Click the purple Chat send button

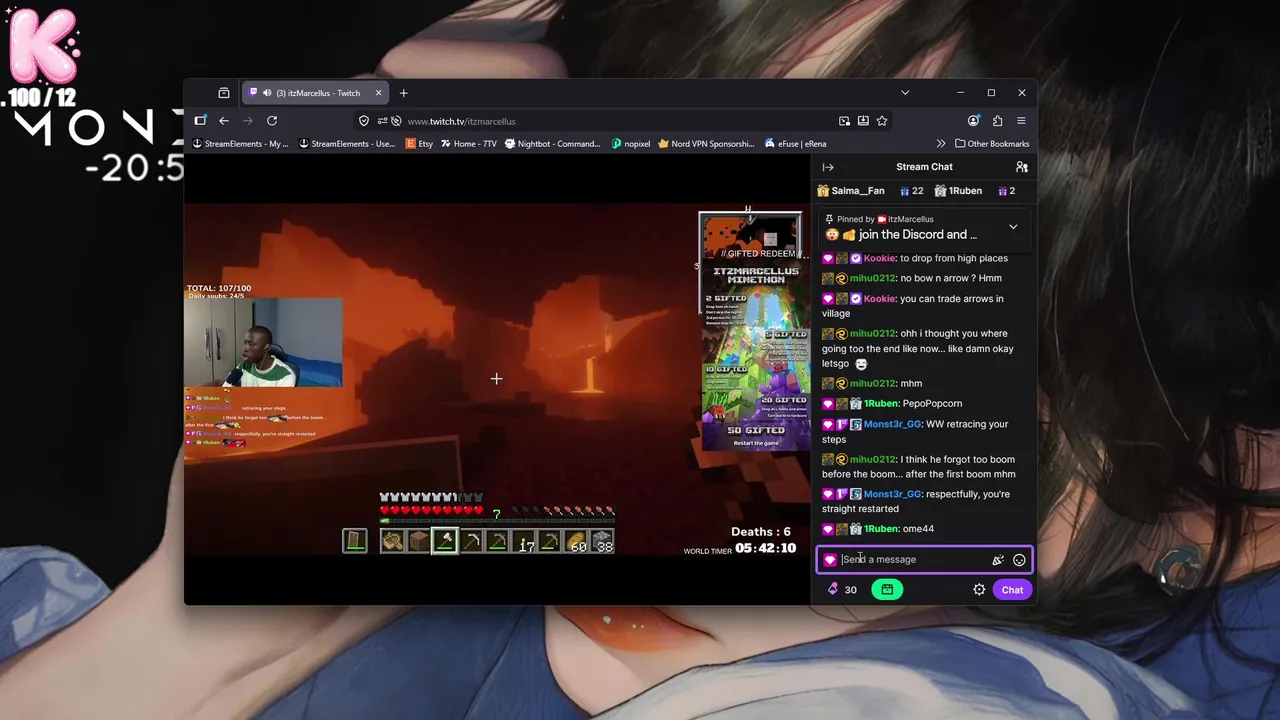point(1012,590)
